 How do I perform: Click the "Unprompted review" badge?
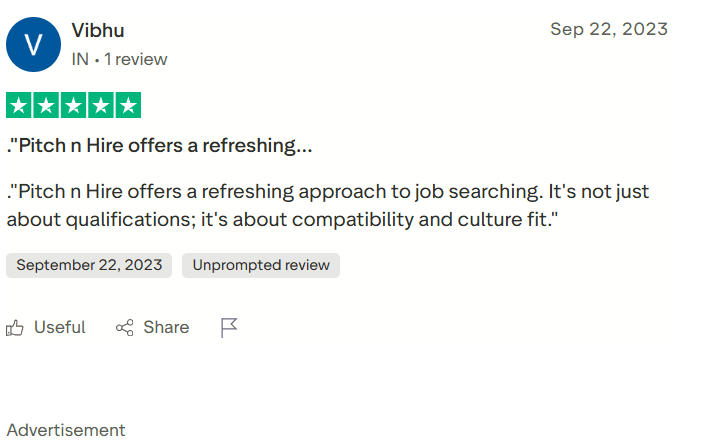pyautogui.click(x=261, y=265)
